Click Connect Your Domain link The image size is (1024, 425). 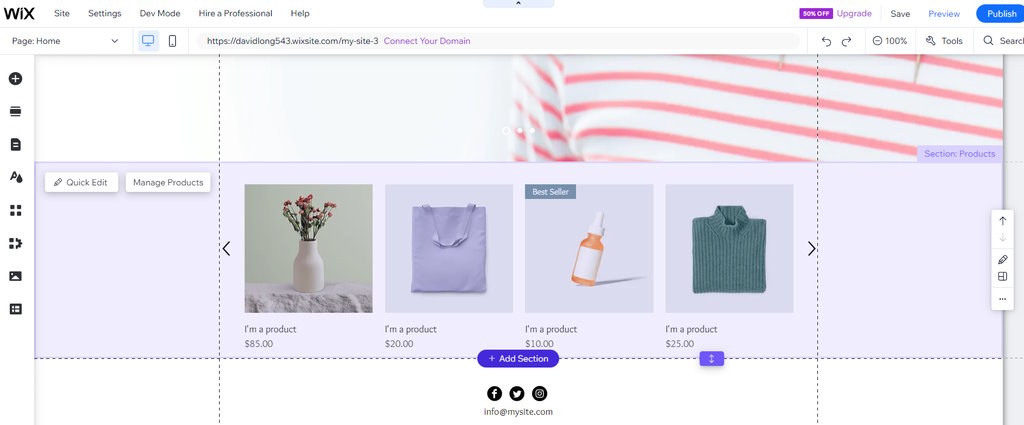pos(427,41)
